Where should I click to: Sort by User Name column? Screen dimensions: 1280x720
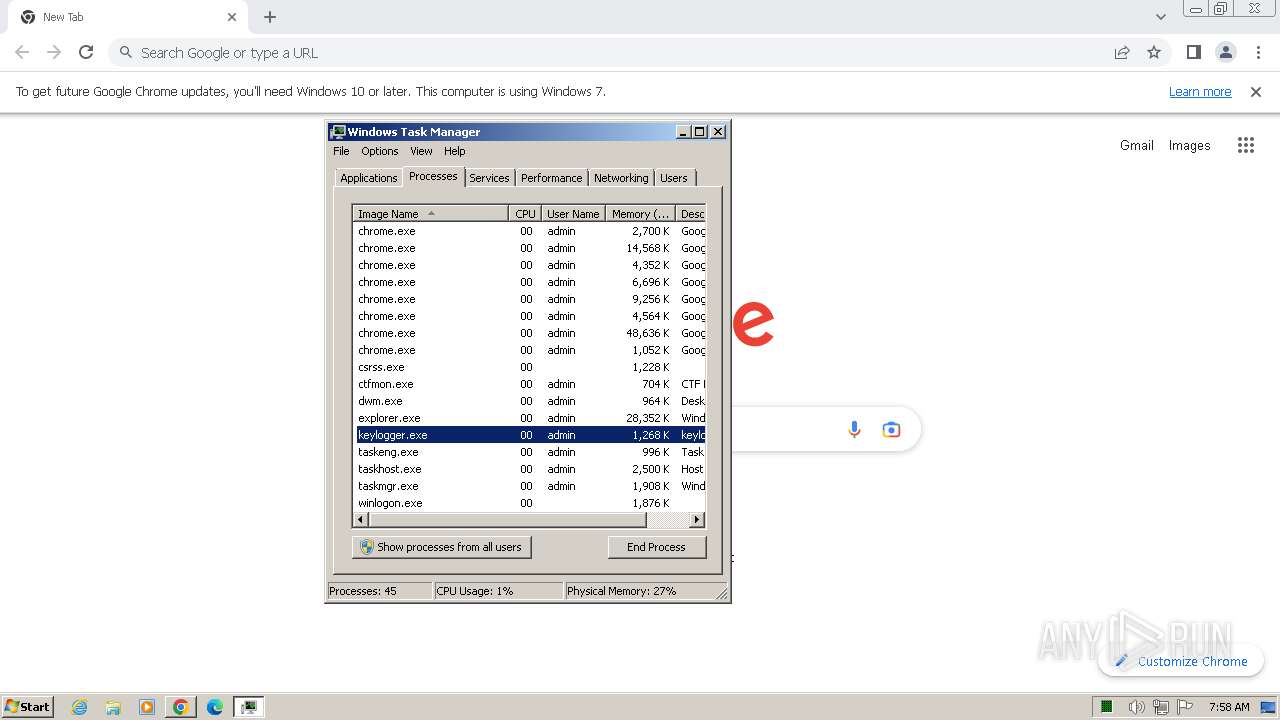tap(573, 213)
